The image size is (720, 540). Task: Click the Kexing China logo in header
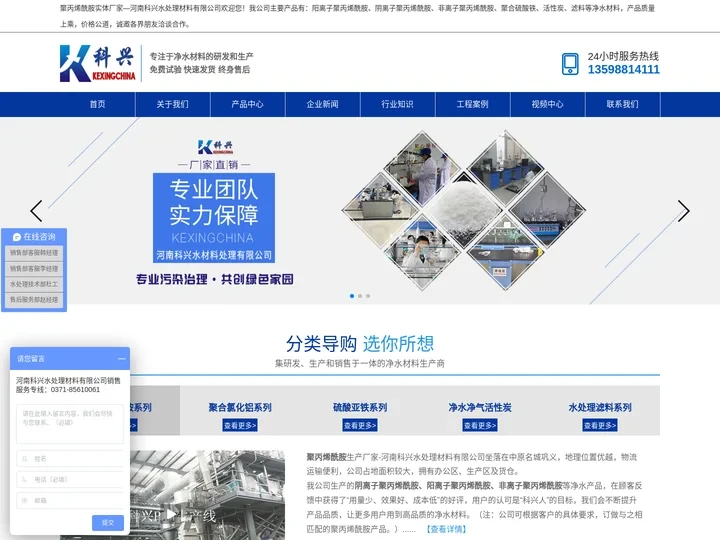[x=98, y=63]
